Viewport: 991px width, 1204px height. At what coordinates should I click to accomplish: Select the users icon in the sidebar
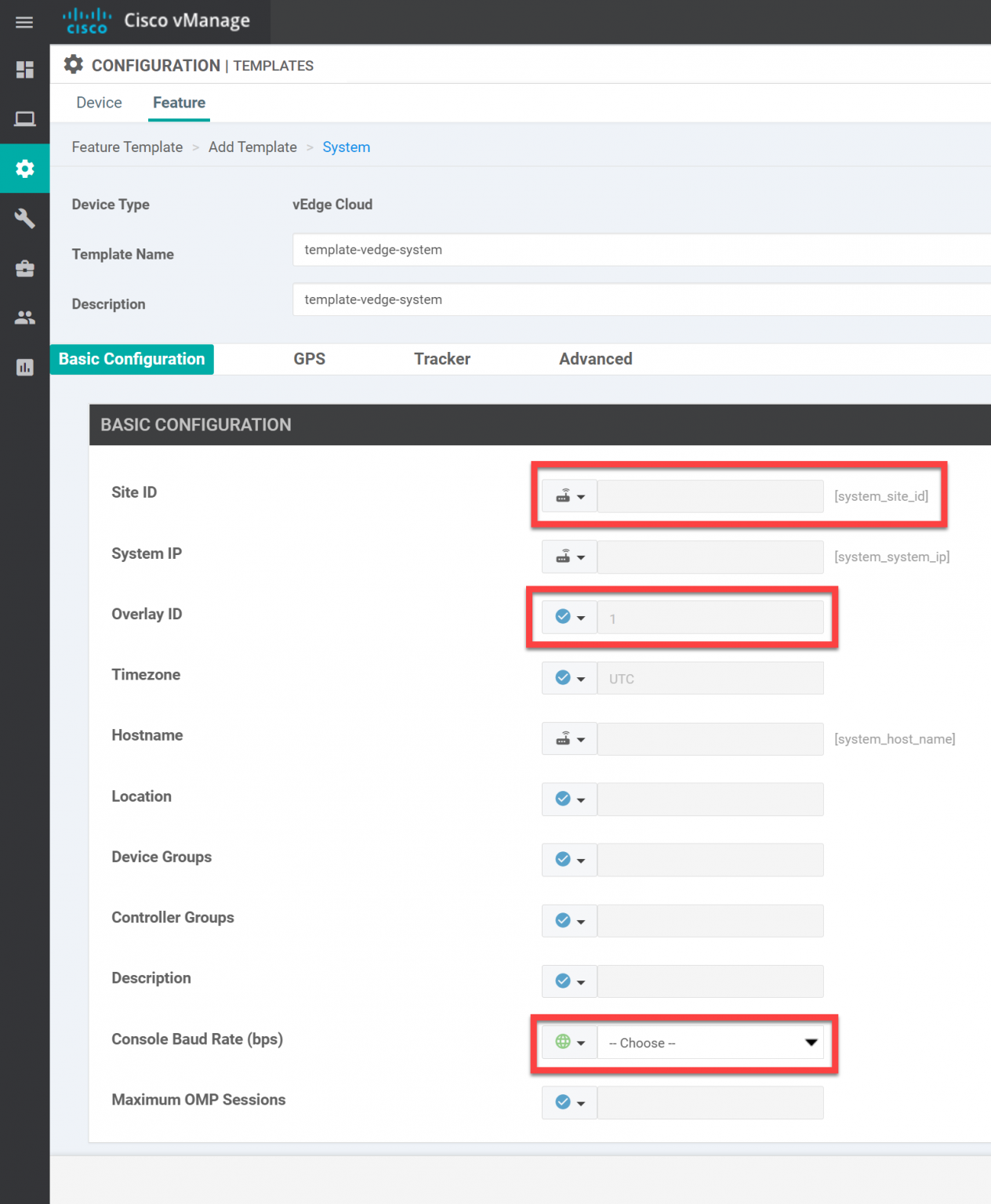(x=24, y=317)
